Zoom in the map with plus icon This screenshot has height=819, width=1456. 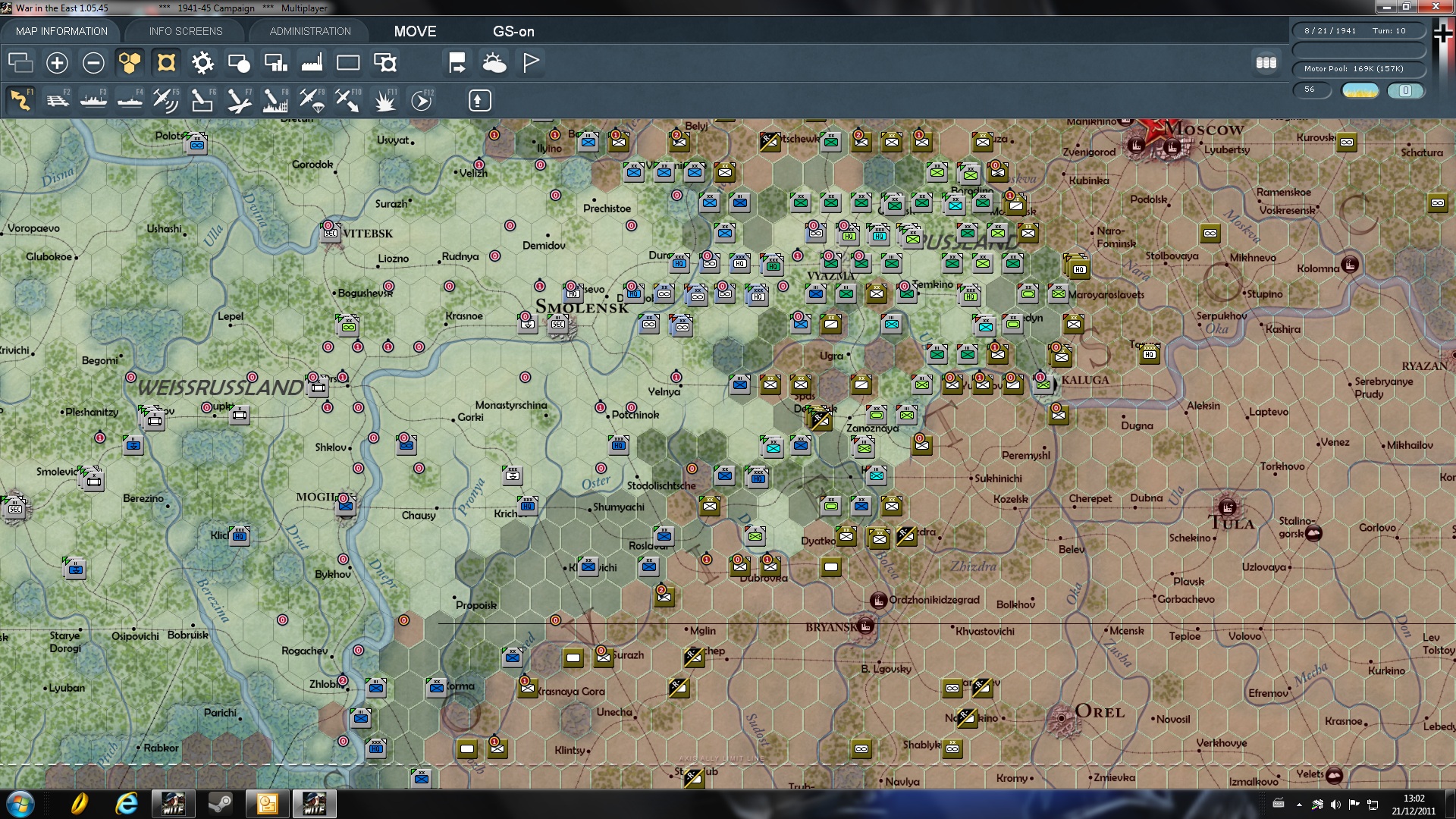[57, 63]
